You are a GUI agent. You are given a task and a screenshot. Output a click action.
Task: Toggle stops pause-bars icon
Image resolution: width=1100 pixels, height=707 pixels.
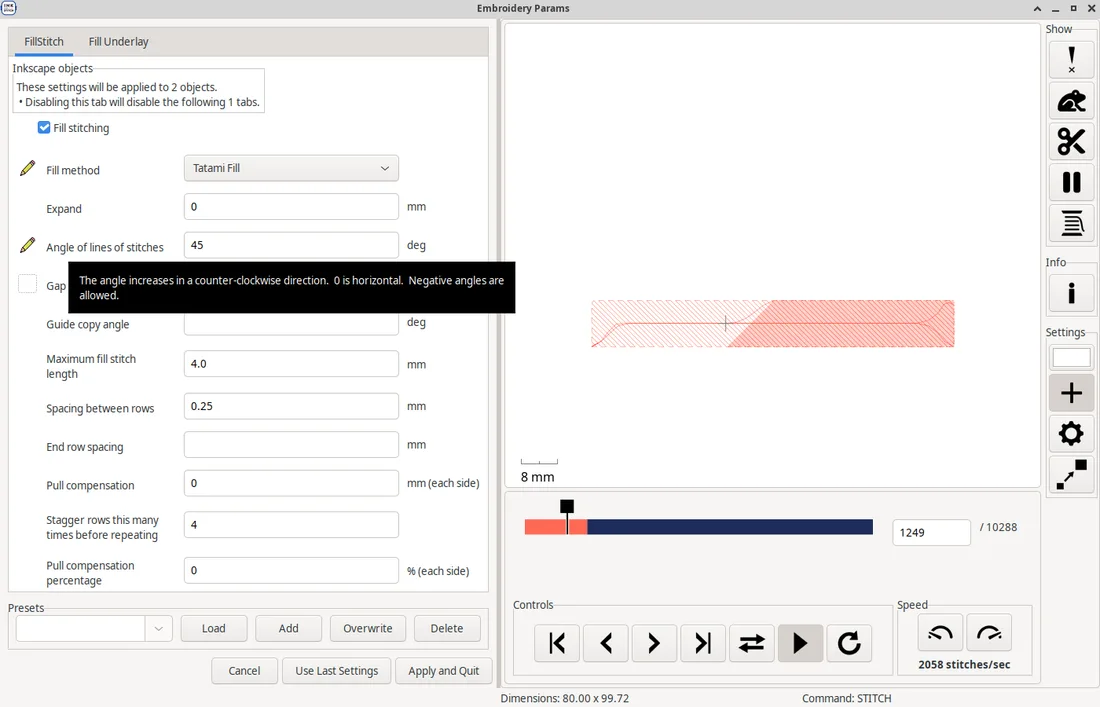tap(1071, 182)
